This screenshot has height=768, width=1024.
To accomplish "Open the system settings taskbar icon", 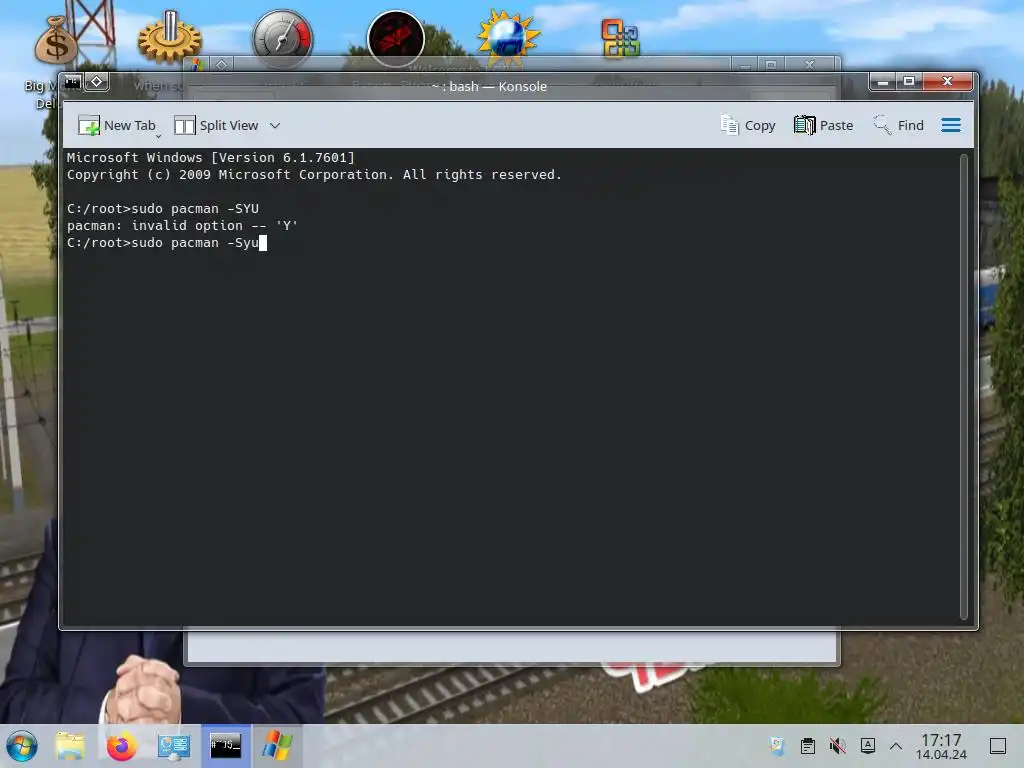I will tap(174, 746).
